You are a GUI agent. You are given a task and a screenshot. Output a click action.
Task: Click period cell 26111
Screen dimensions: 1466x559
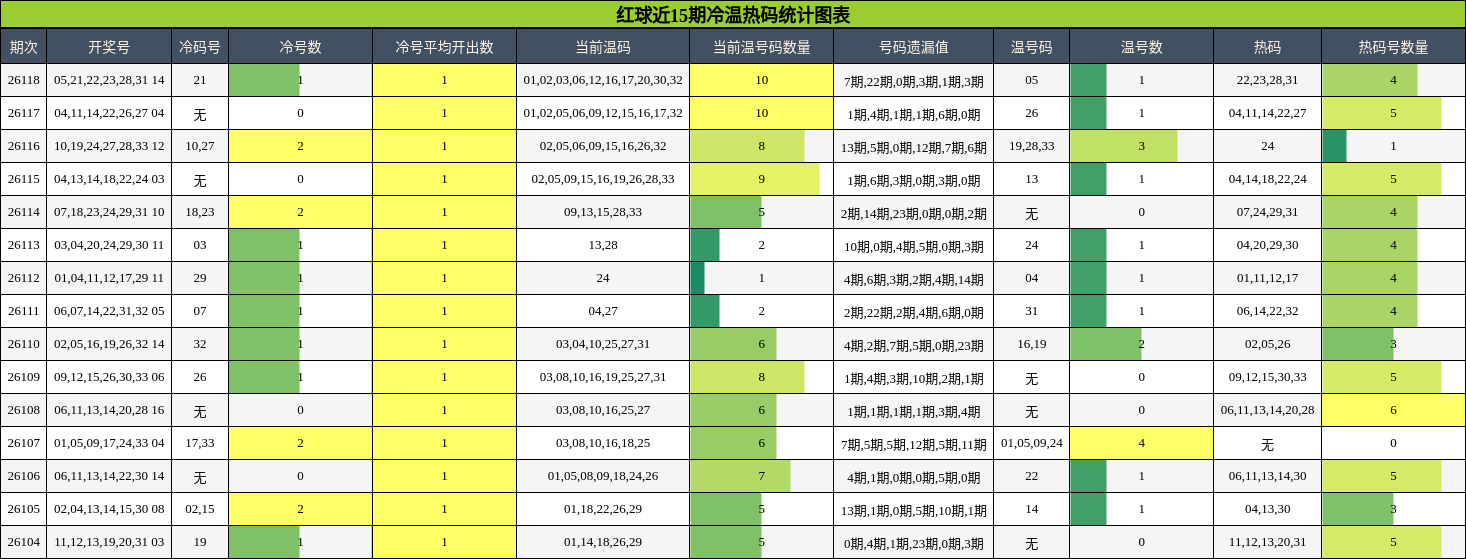(x=23, y=311)
